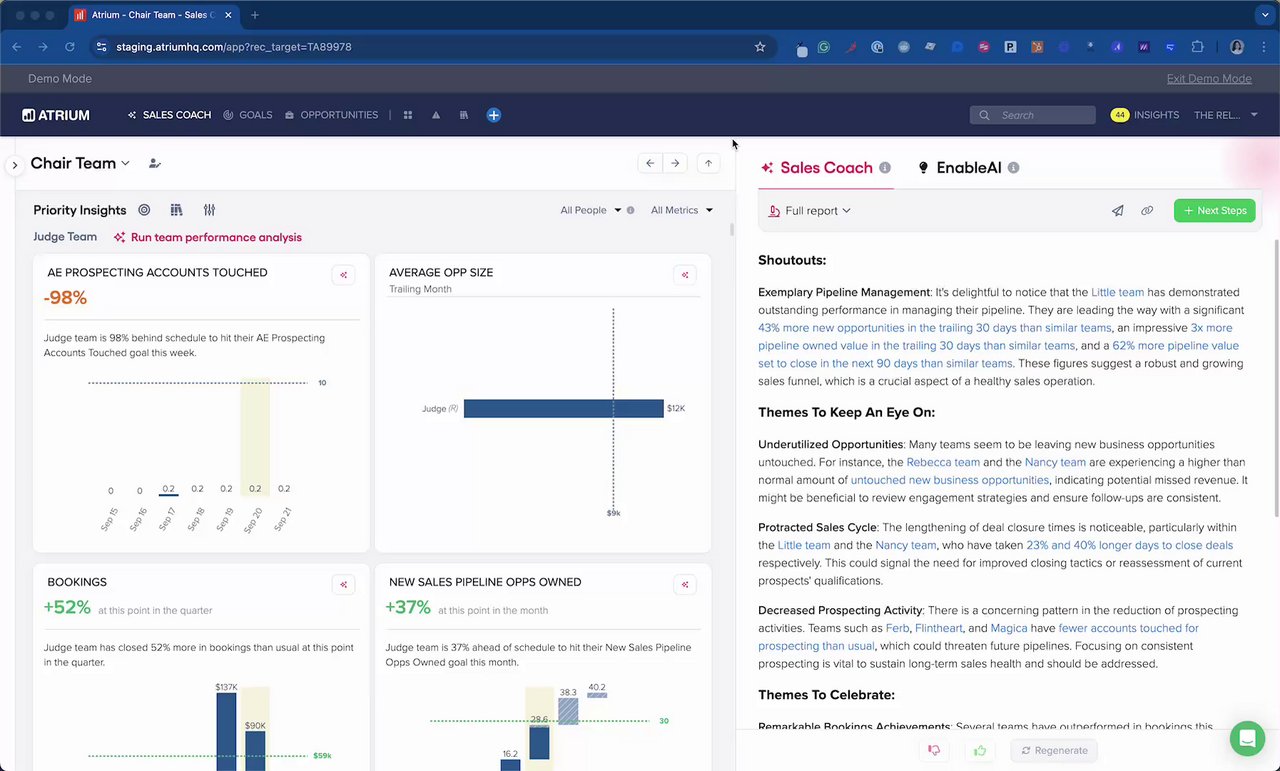Go to next team with right arrow
The width and height of the screenshot is (1280, 771).
coord(675,163)
